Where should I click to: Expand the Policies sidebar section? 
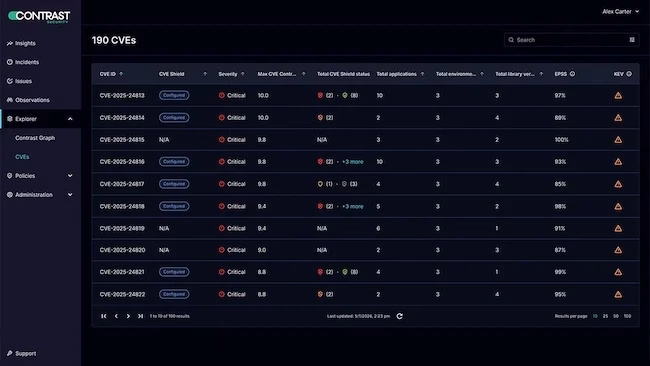[70, 176]
